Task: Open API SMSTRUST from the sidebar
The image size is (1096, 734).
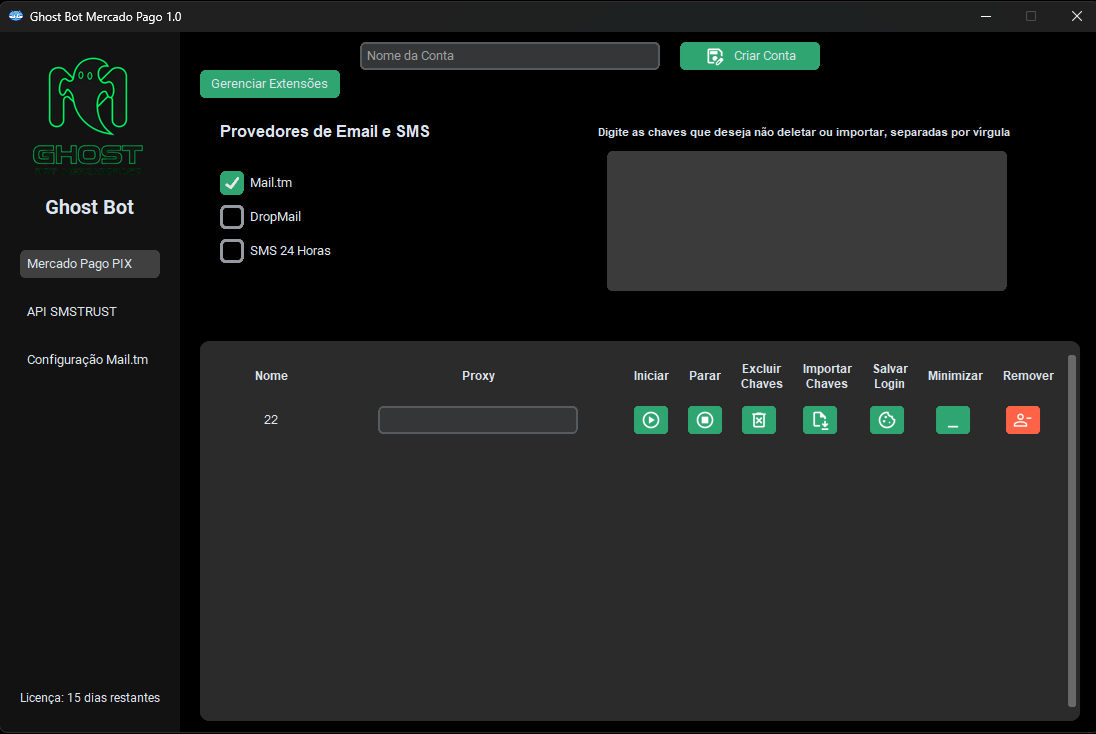Action: (x=72, y=311)
